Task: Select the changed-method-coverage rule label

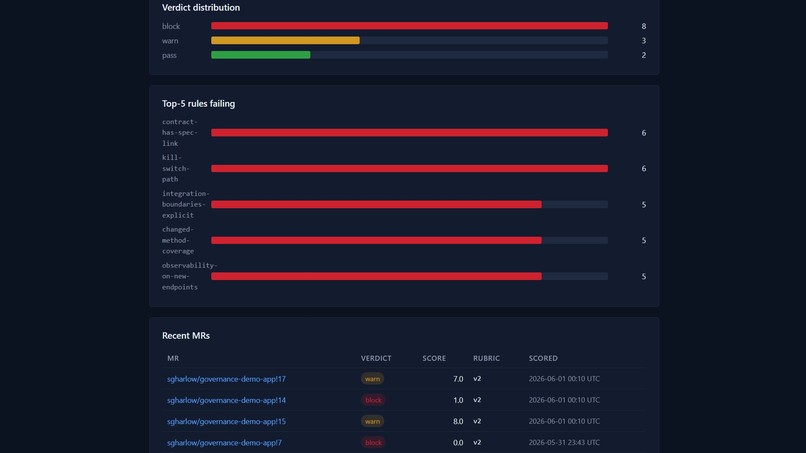Action: click(178, 240)
